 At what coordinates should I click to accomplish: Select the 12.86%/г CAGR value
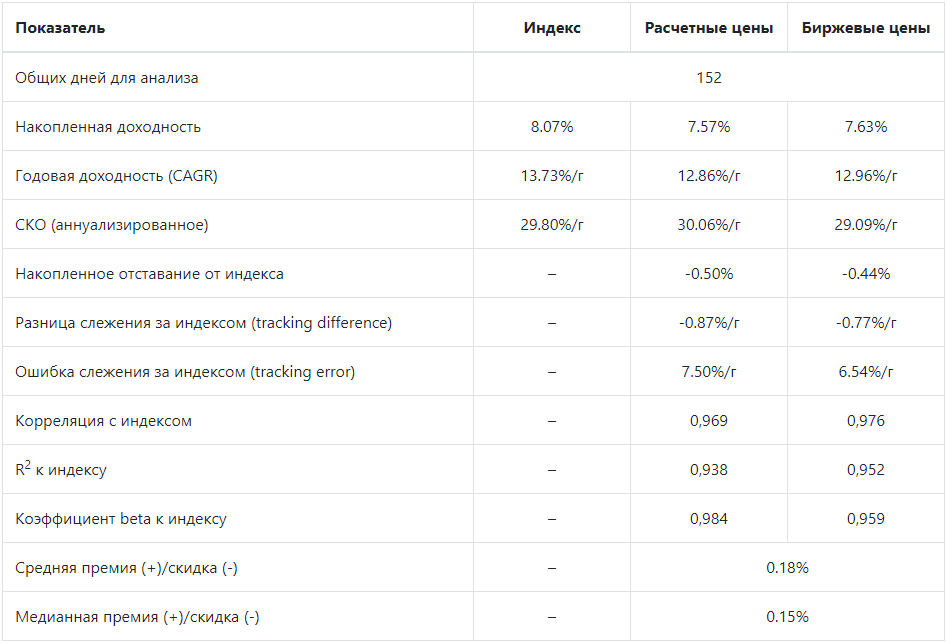click(x=708, y=176)
